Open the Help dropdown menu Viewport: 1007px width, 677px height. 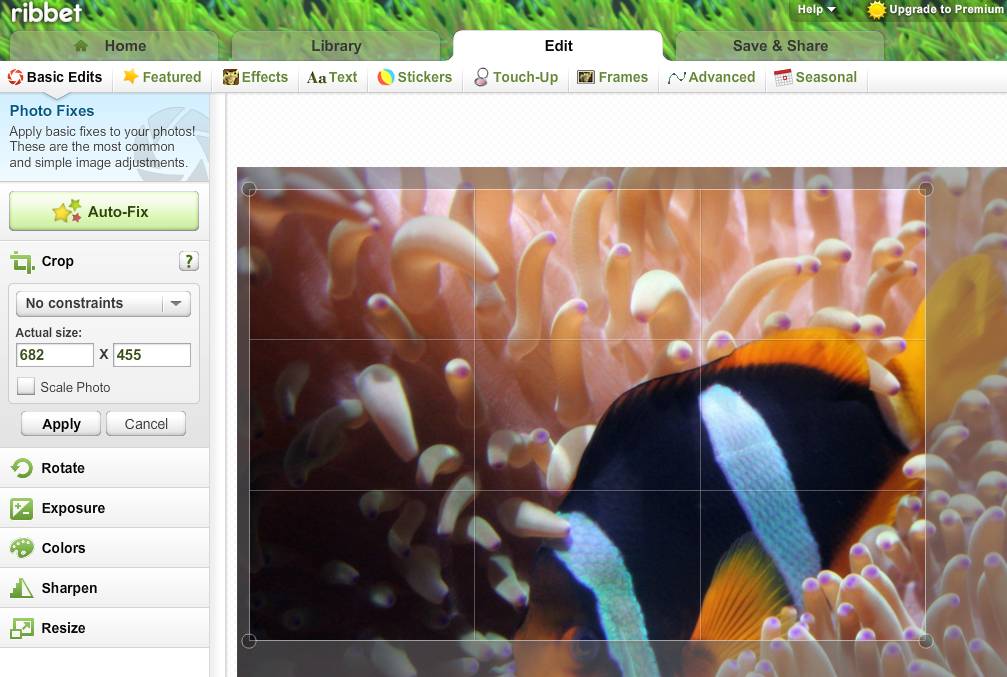tap(816, 10)
